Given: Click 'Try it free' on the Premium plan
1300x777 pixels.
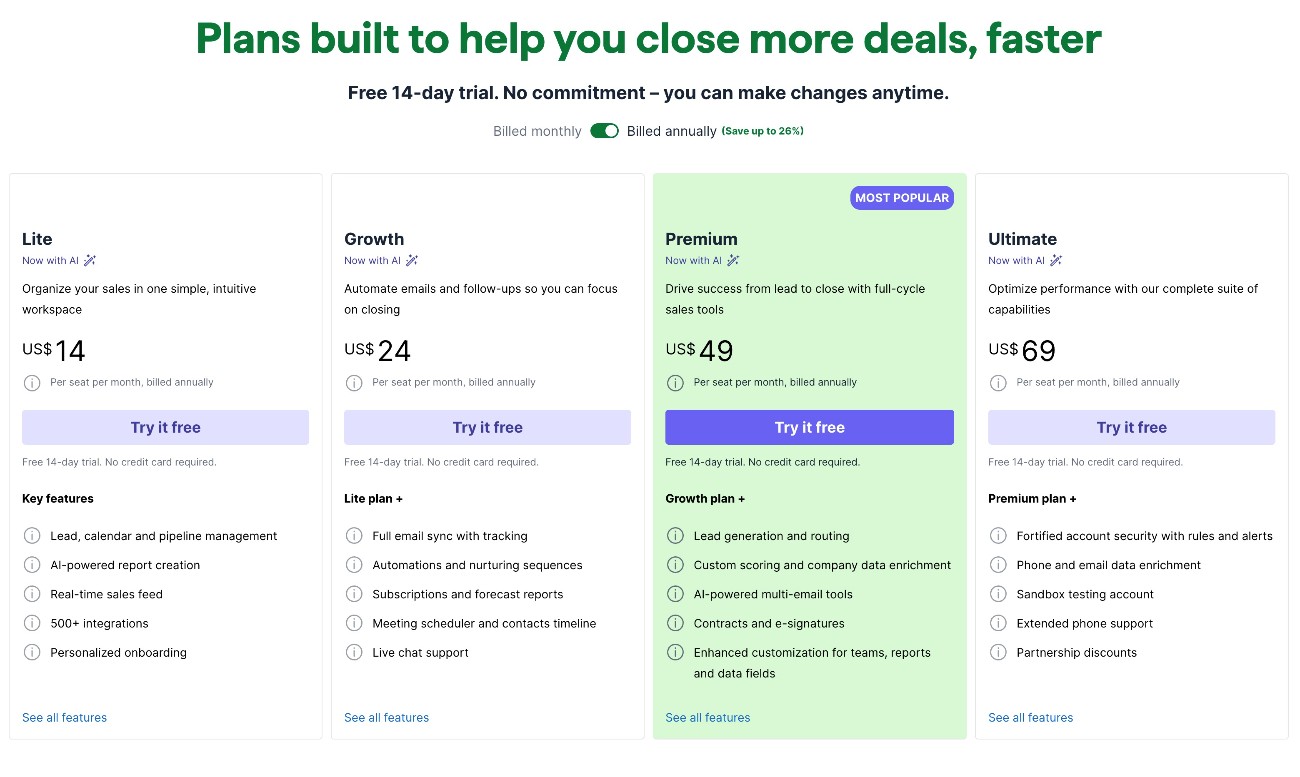Looking at the screenshot, I should pos(809,427).
